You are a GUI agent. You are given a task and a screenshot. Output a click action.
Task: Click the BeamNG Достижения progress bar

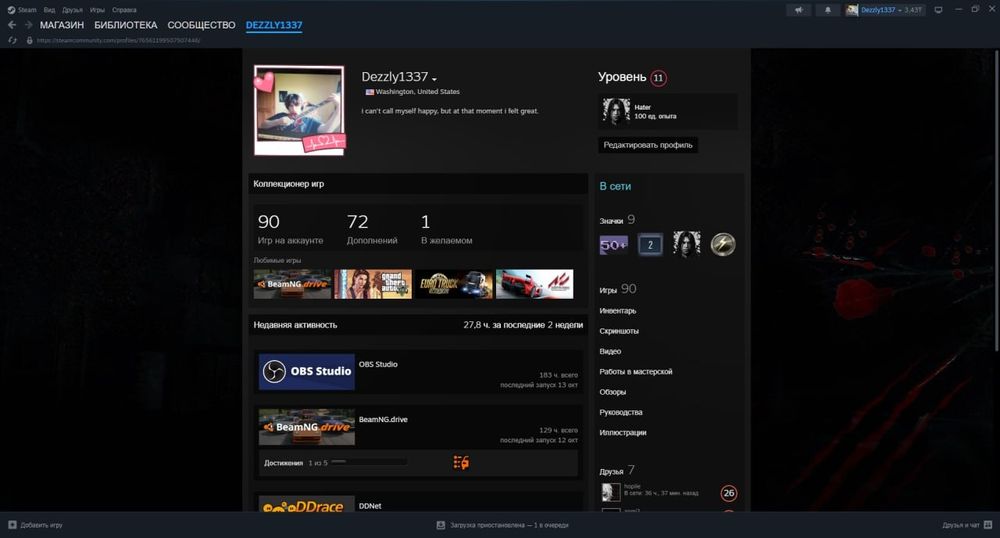tap(369, 462)
